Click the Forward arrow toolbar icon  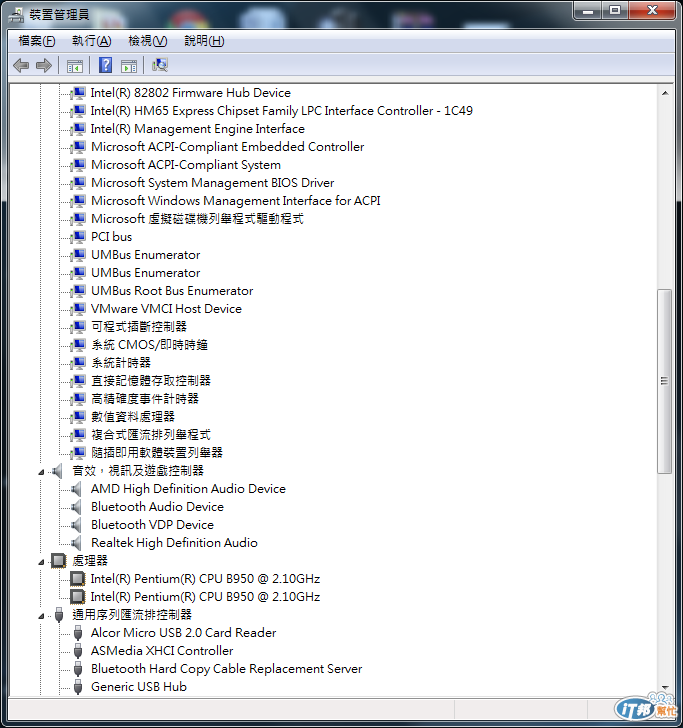pyautogui.click(x=44, y=65)
